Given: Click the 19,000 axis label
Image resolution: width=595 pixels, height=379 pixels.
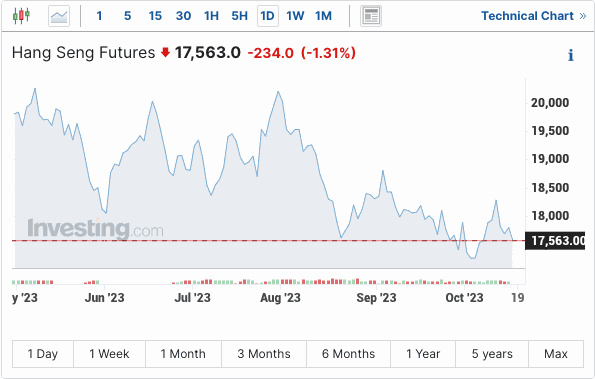Looking at the screenshot, I should click(550, 159).
